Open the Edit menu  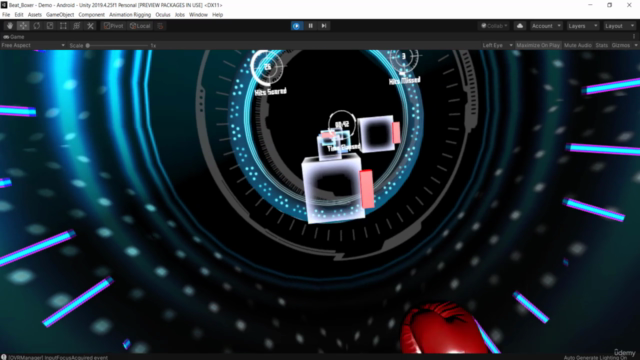[19, 15]
